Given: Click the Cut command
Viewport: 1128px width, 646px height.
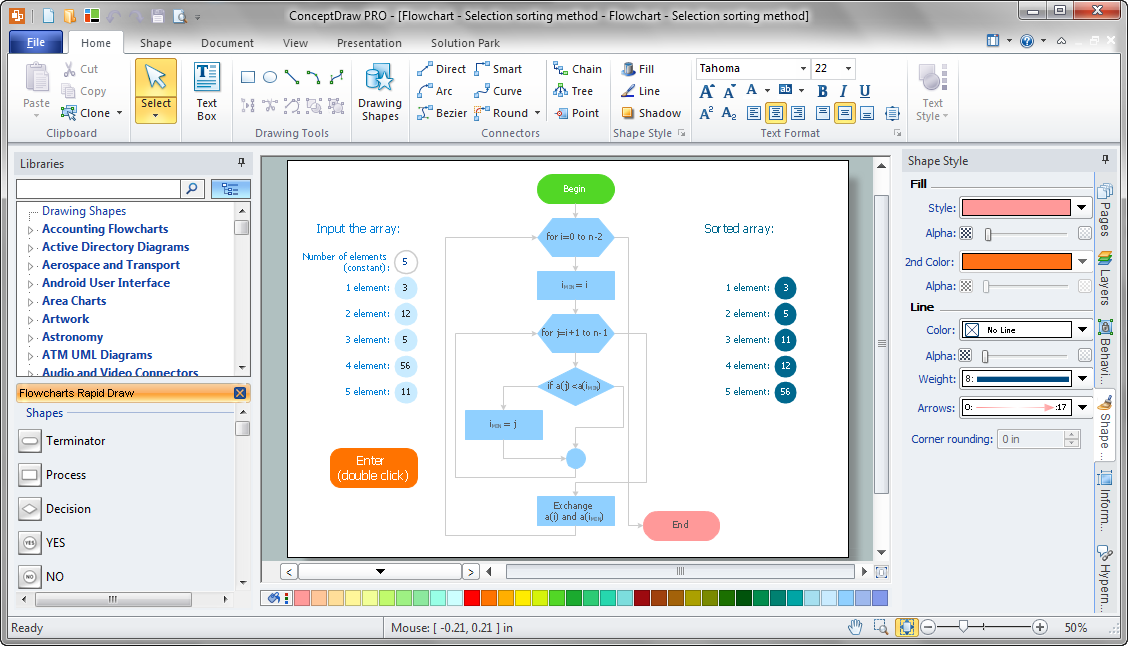Looking at the screenshot, I should (81, 69).
